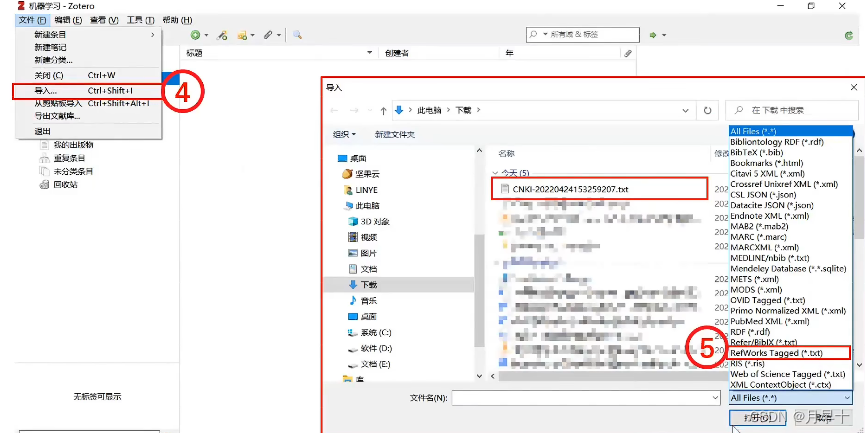865x433 pixels.
Task: Click the 标题 column header
Action: [x=280, y=53]
